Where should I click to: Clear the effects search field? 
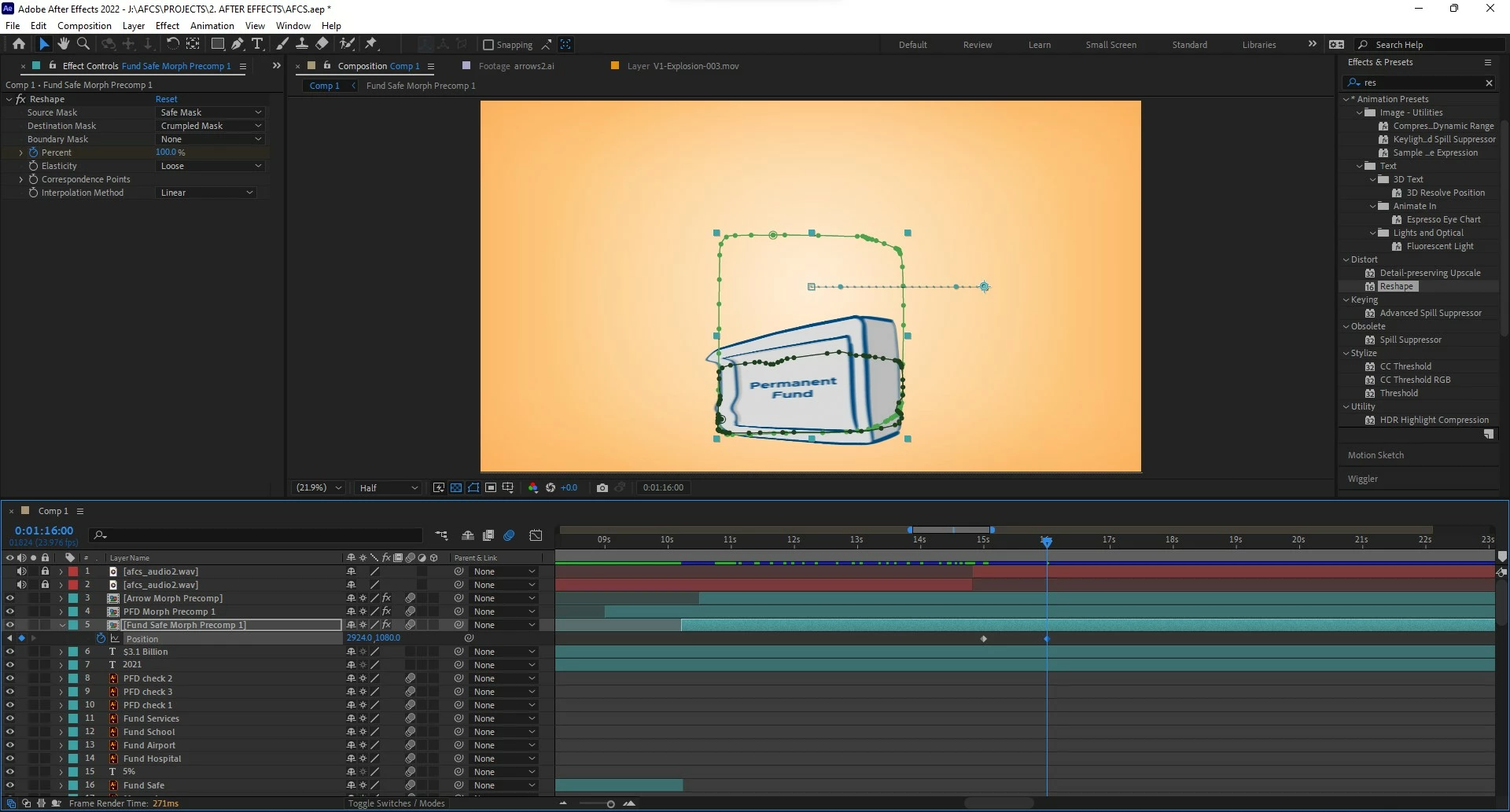pyautogui.click(x=1489, y=83)
